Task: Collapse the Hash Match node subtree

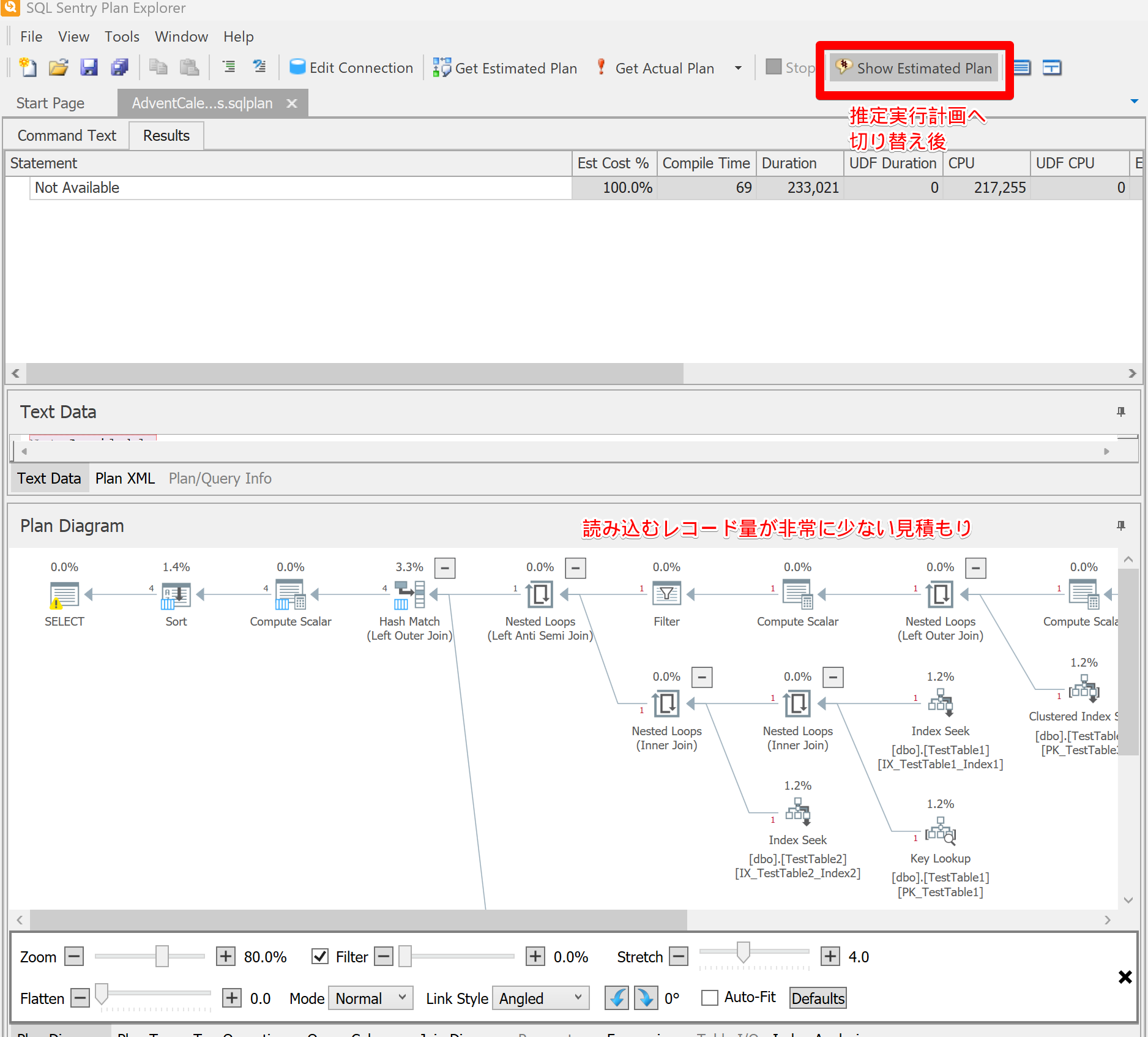Action: [x=445, y=568]
